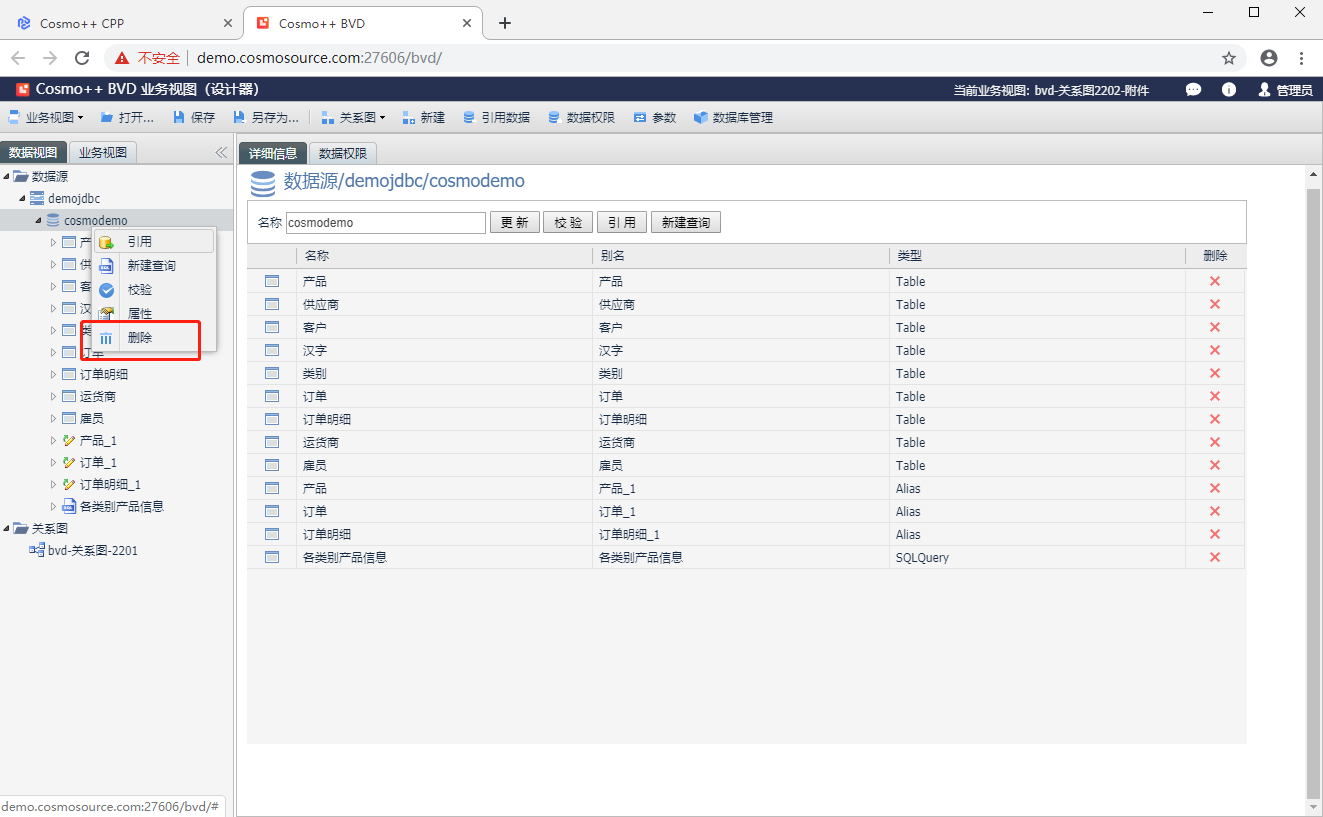This screenshot has height=817, width=1323.
Task: Open the 业务视图 toolbar dropdown
Action: click(46, 117)
